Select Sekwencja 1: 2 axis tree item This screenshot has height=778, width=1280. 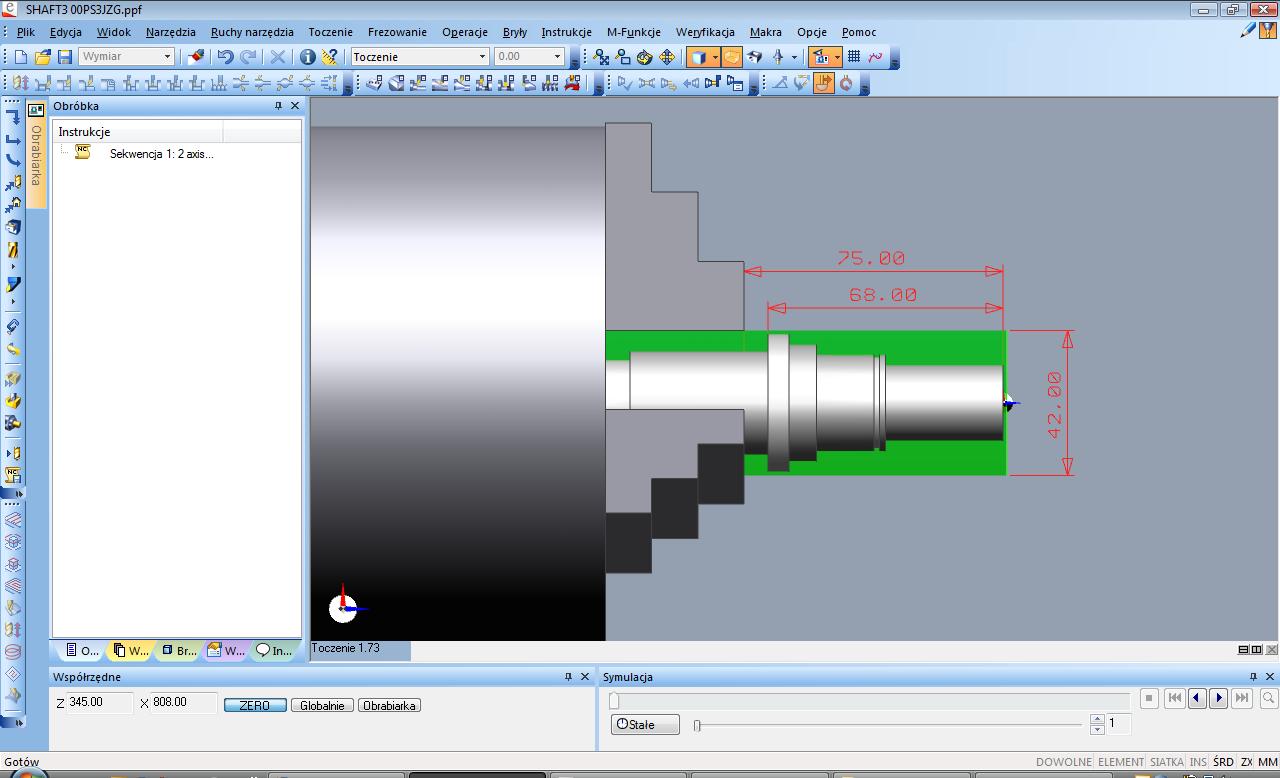(x=161, y=154)
